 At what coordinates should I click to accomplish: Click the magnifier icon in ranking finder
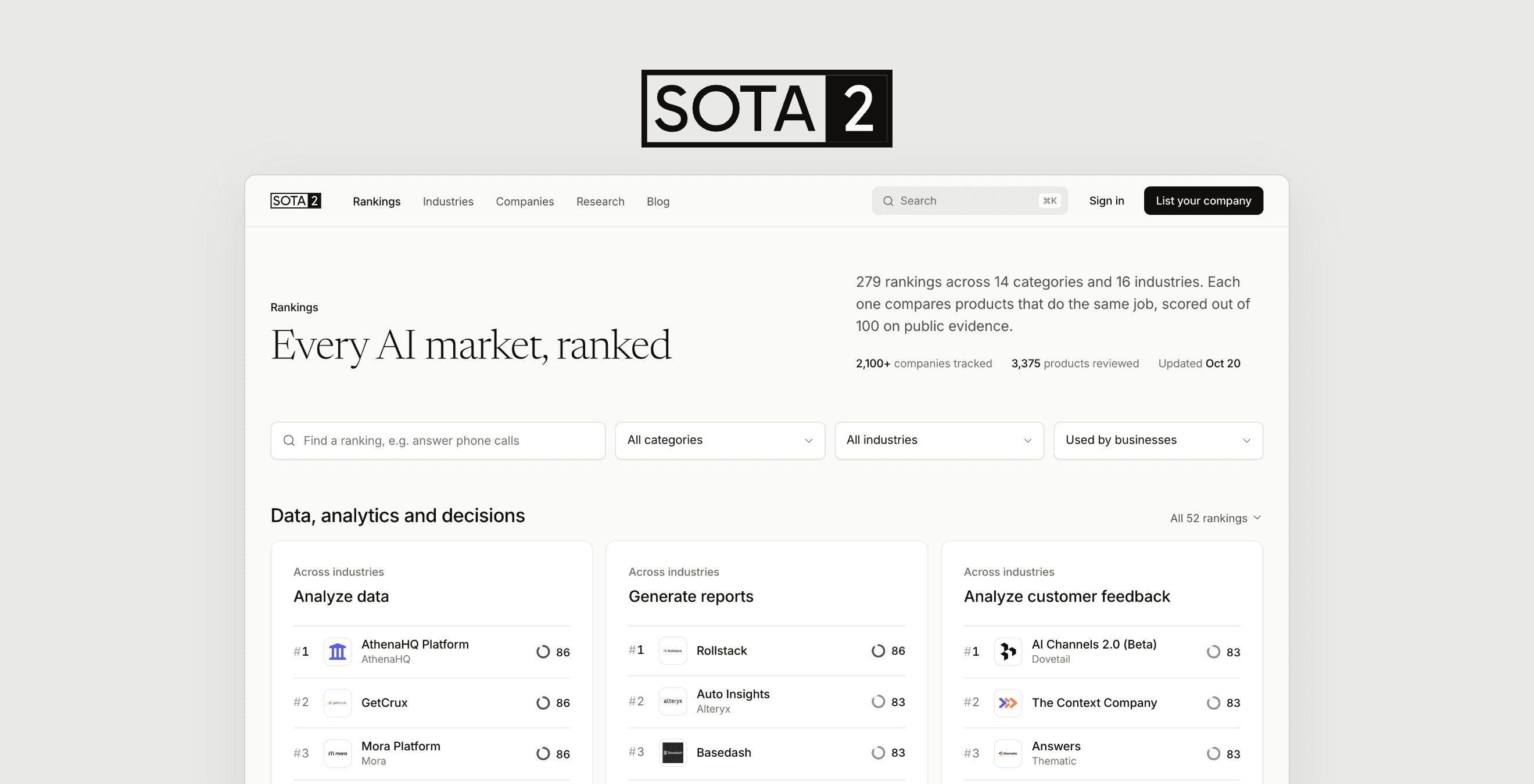point(289,440)
